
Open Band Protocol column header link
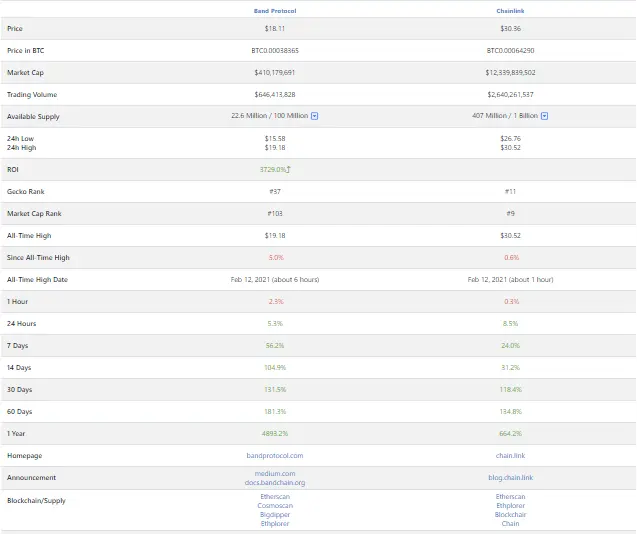coord(275,11)
